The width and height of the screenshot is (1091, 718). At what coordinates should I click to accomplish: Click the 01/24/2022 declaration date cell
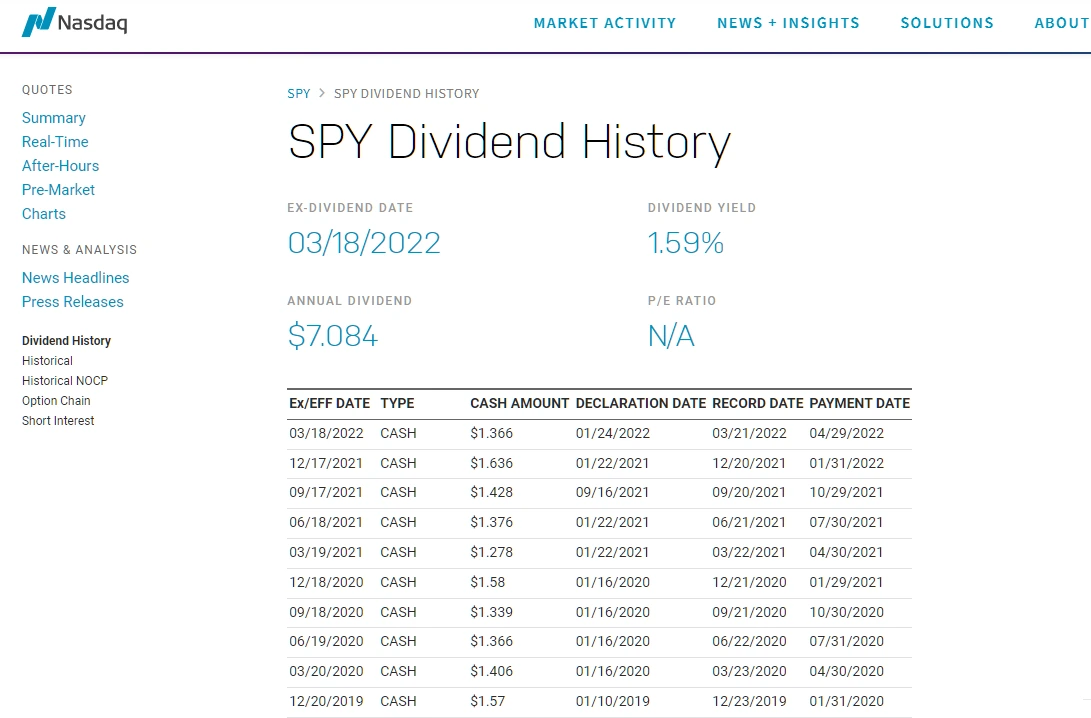[x=612, y=433]
